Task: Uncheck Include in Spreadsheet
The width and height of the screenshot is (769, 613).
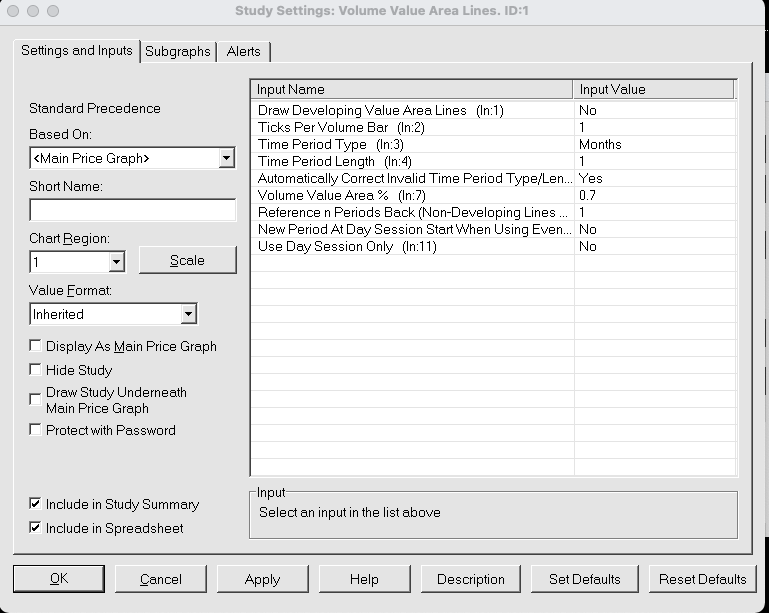Action: (35, 528)
